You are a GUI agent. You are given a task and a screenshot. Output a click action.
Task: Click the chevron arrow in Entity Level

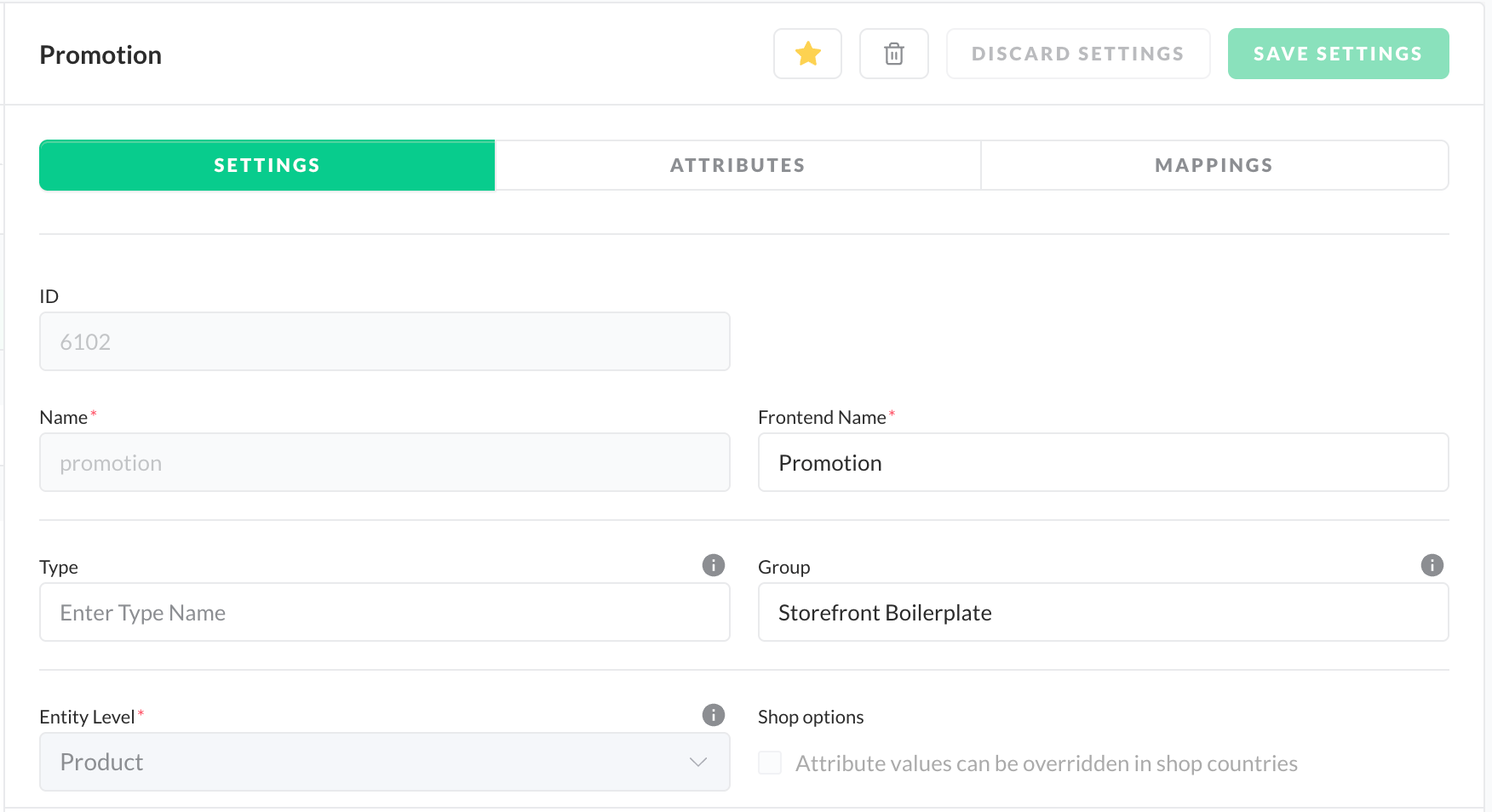(698, 762)
